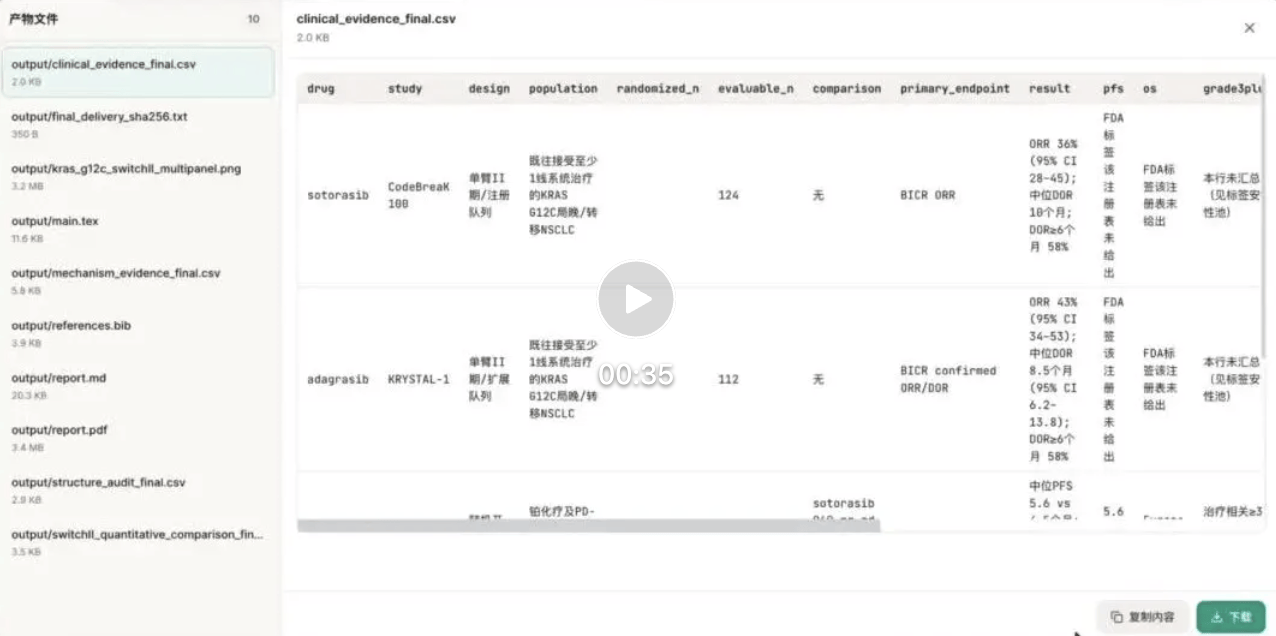The width and height of the screenshot is (1276, 636).
Task: Click the 00:35 video timestamp
Action: (x=636, y=375)
